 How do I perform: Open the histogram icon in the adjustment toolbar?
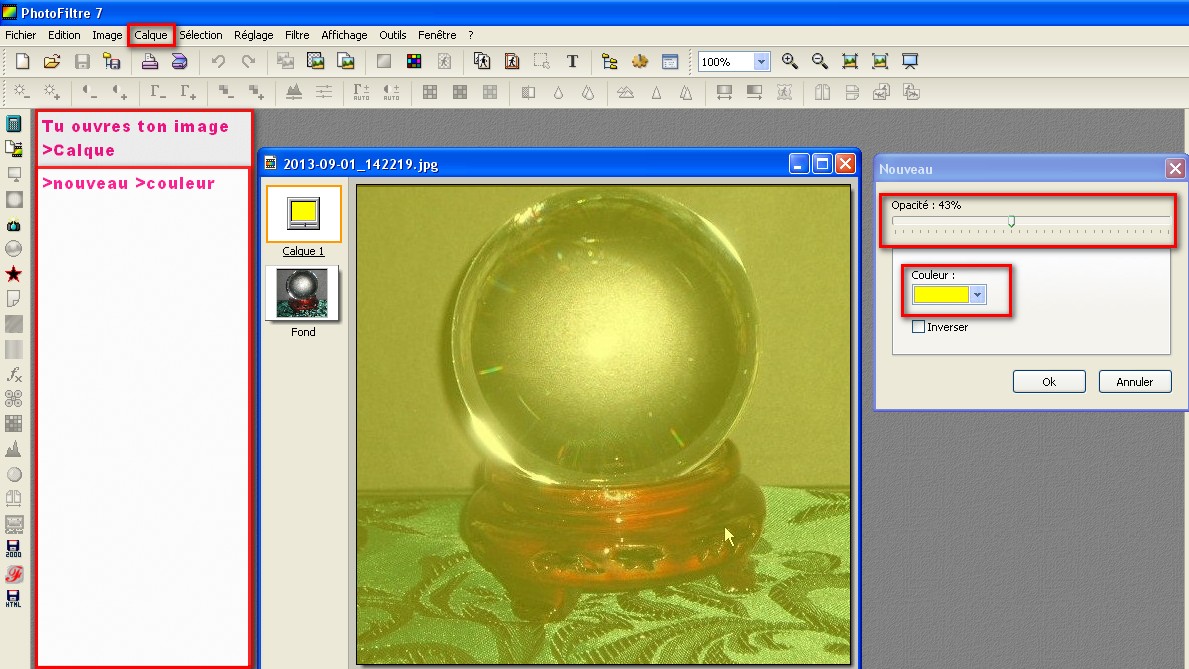(294, 92)
